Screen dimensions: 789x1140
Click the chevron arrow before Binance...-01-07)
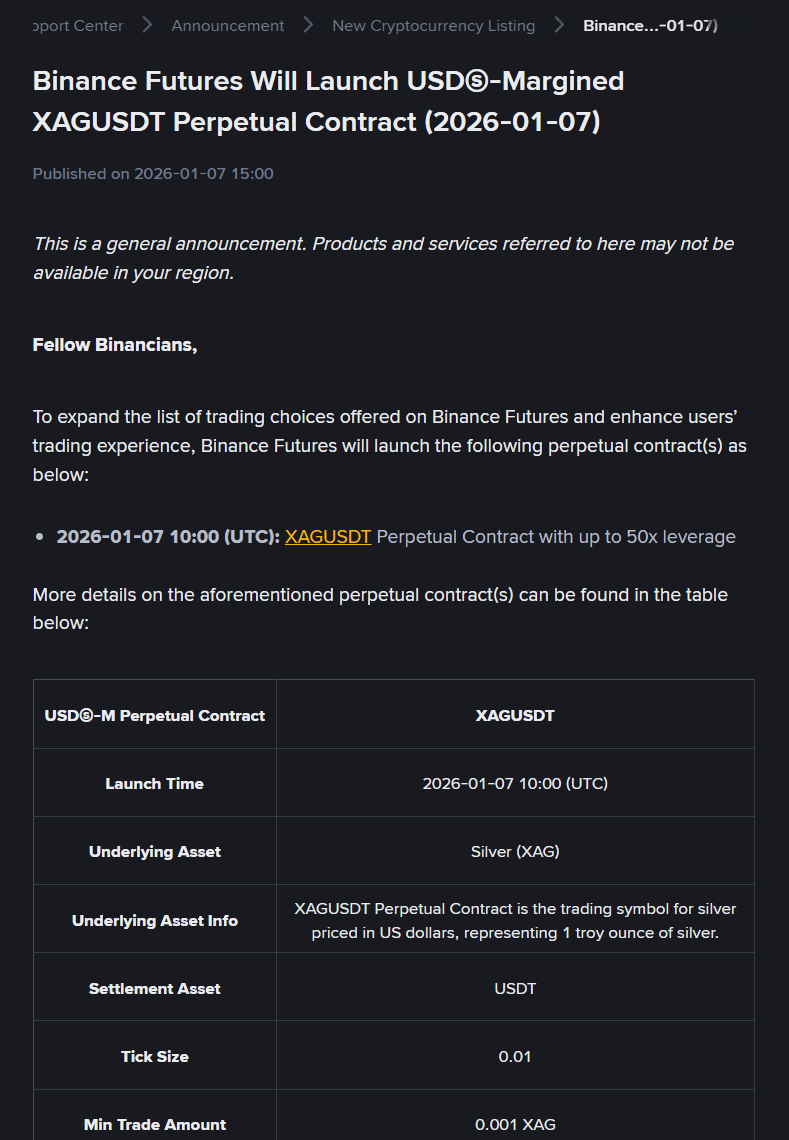coord(559,26)
